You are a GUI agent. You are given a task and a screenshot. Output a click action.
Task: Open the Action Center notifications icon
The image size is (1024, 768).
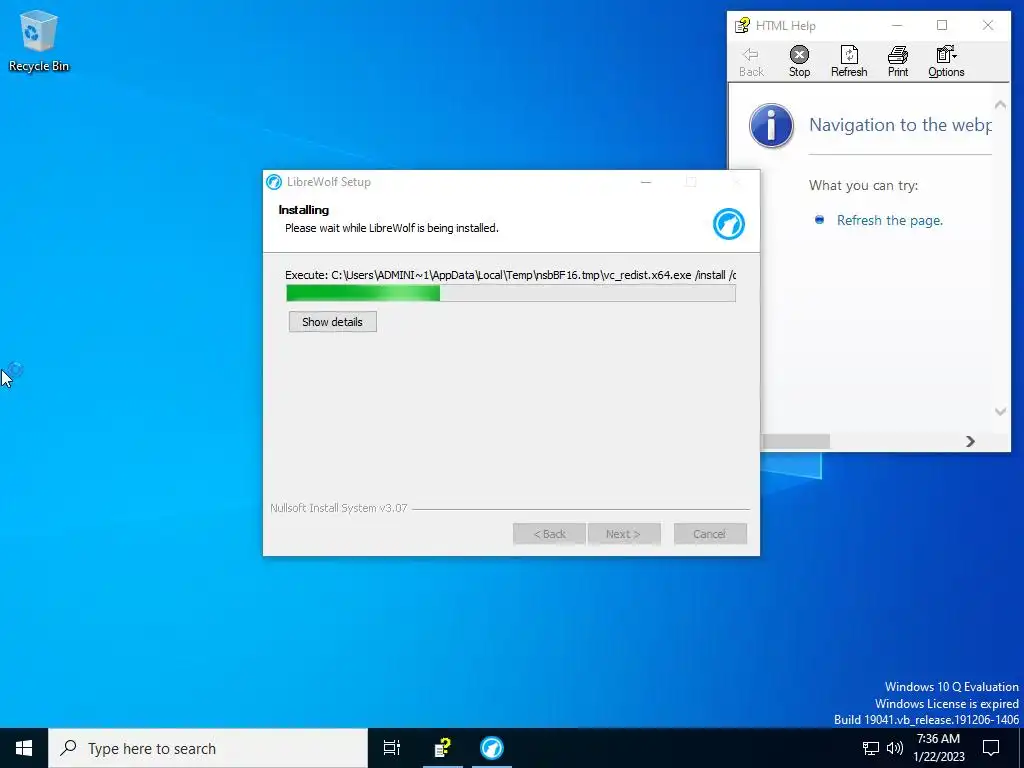point(991,748)
